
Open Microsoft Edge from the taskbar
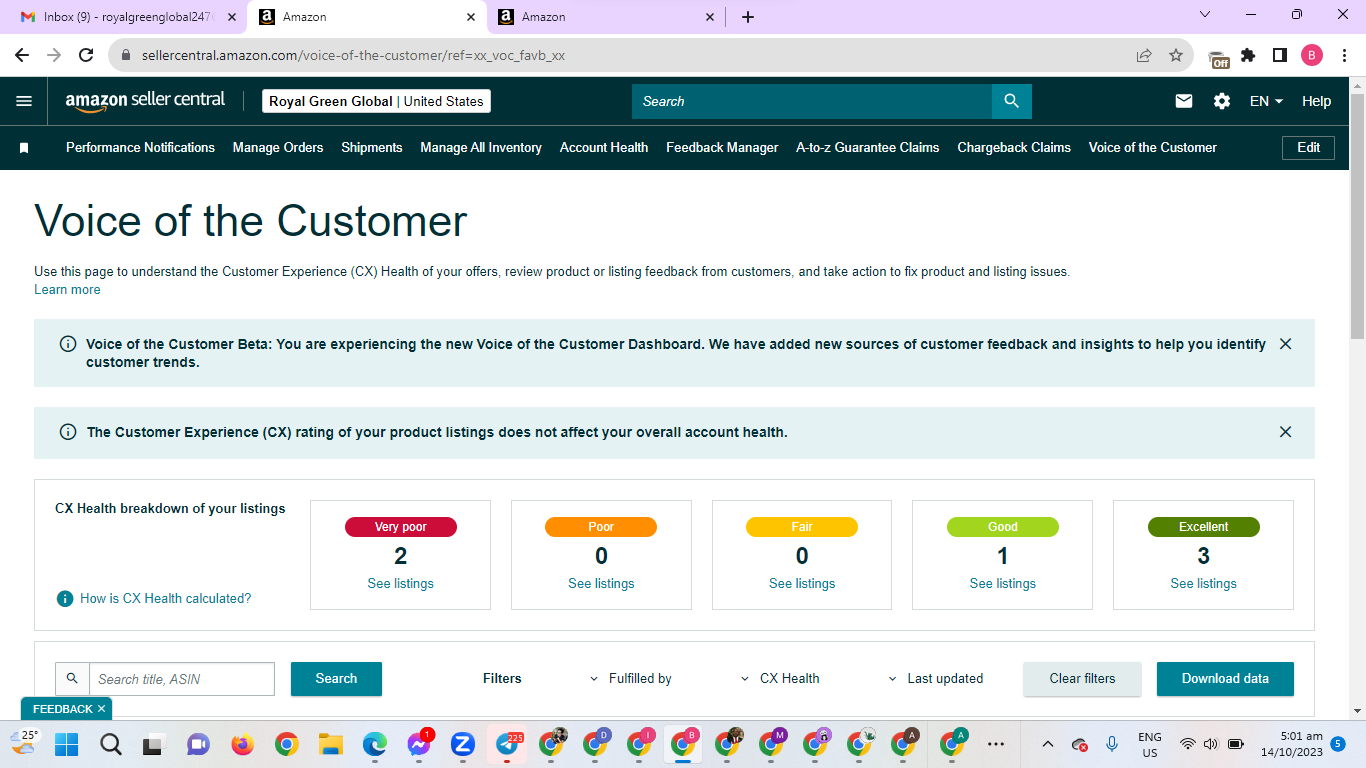[x=375, y=744]
